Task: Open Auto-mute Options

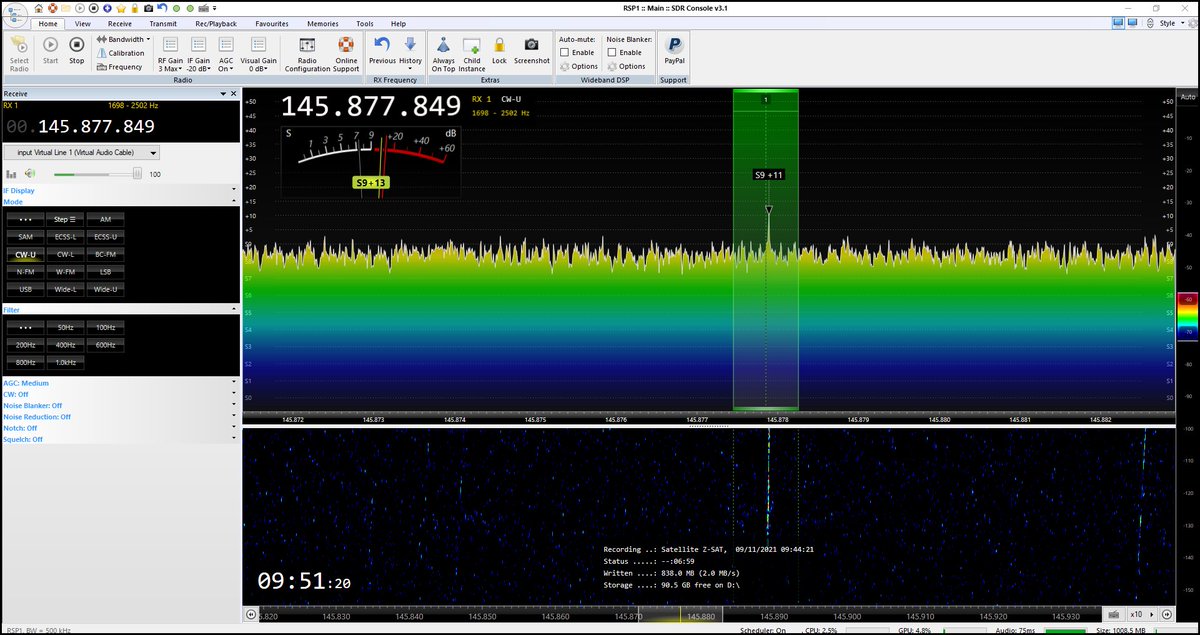Action: click(x=578, y=66)
